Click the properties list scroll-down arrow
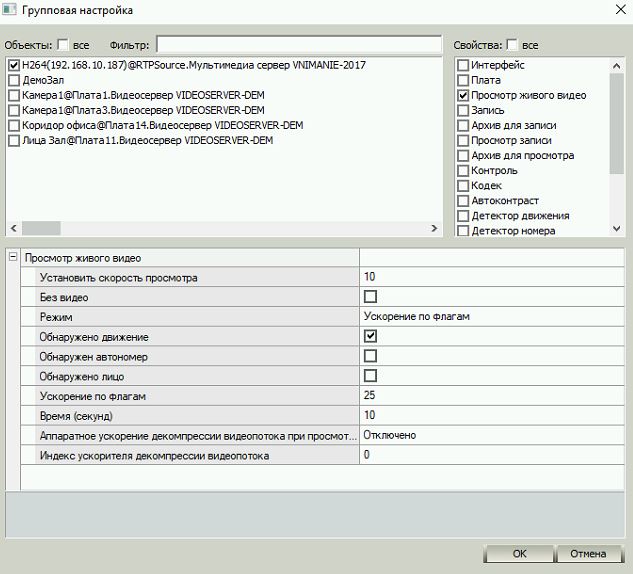This screenshot has height=574, width=633. pyautogui.click(x=616, y=228)
